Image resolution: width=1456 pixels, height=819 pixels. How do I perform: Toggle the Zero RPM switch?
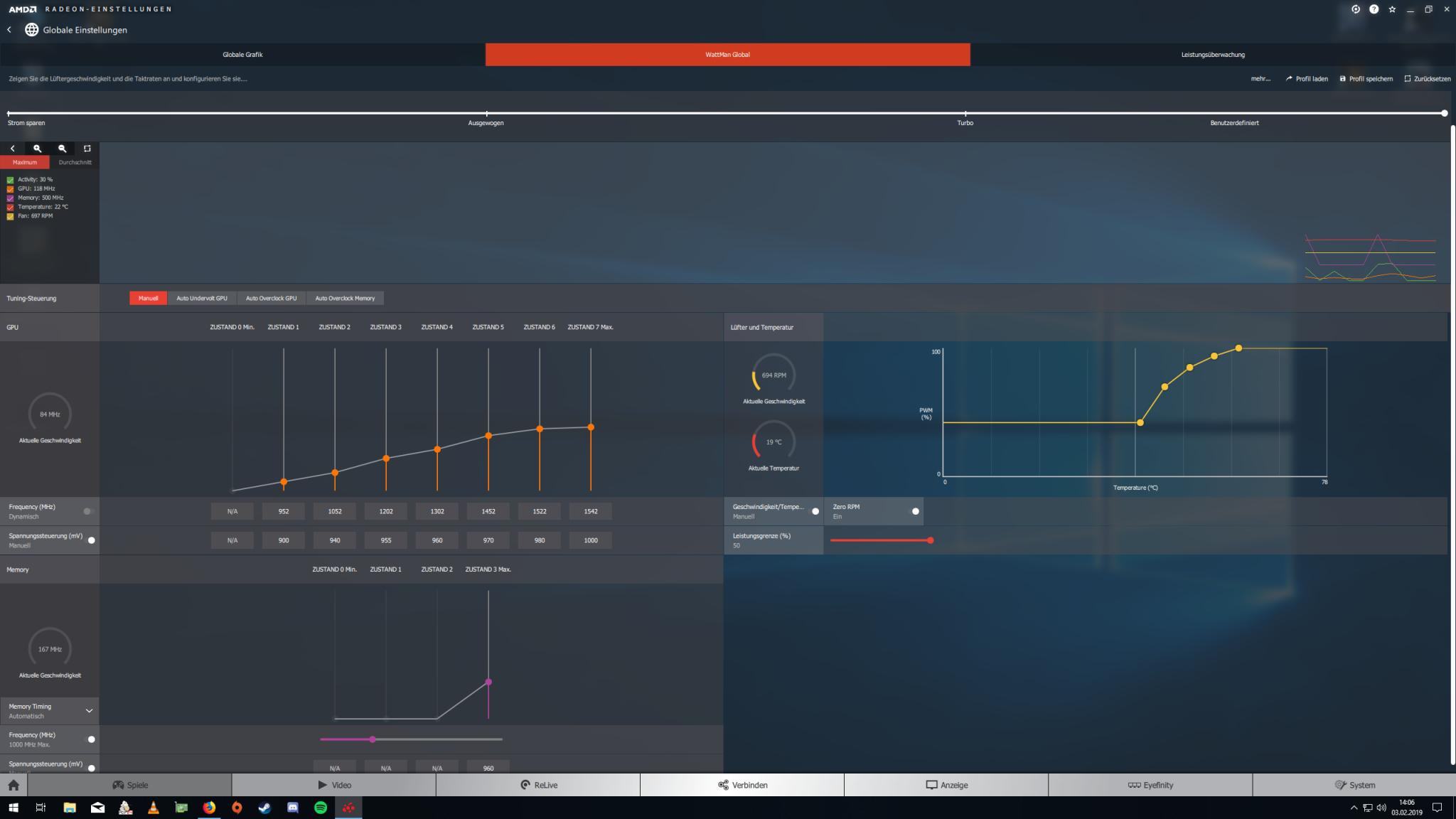tap(915, 511)
